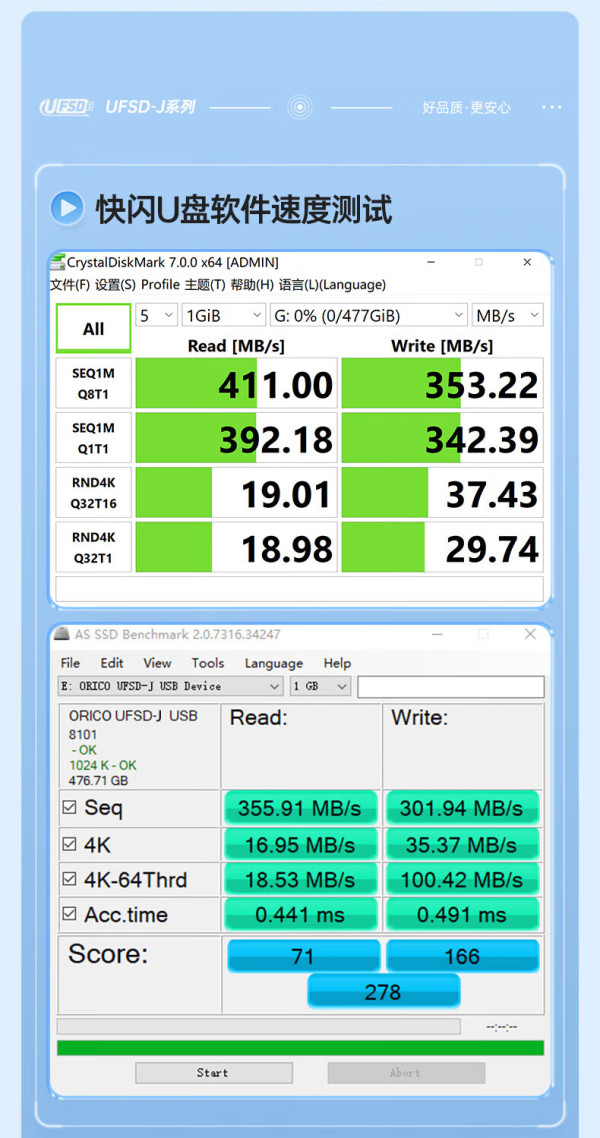The image size is (600, 1138).
Task: Click the blue play icon beside the heading
Action: click(x=67, y=209)
